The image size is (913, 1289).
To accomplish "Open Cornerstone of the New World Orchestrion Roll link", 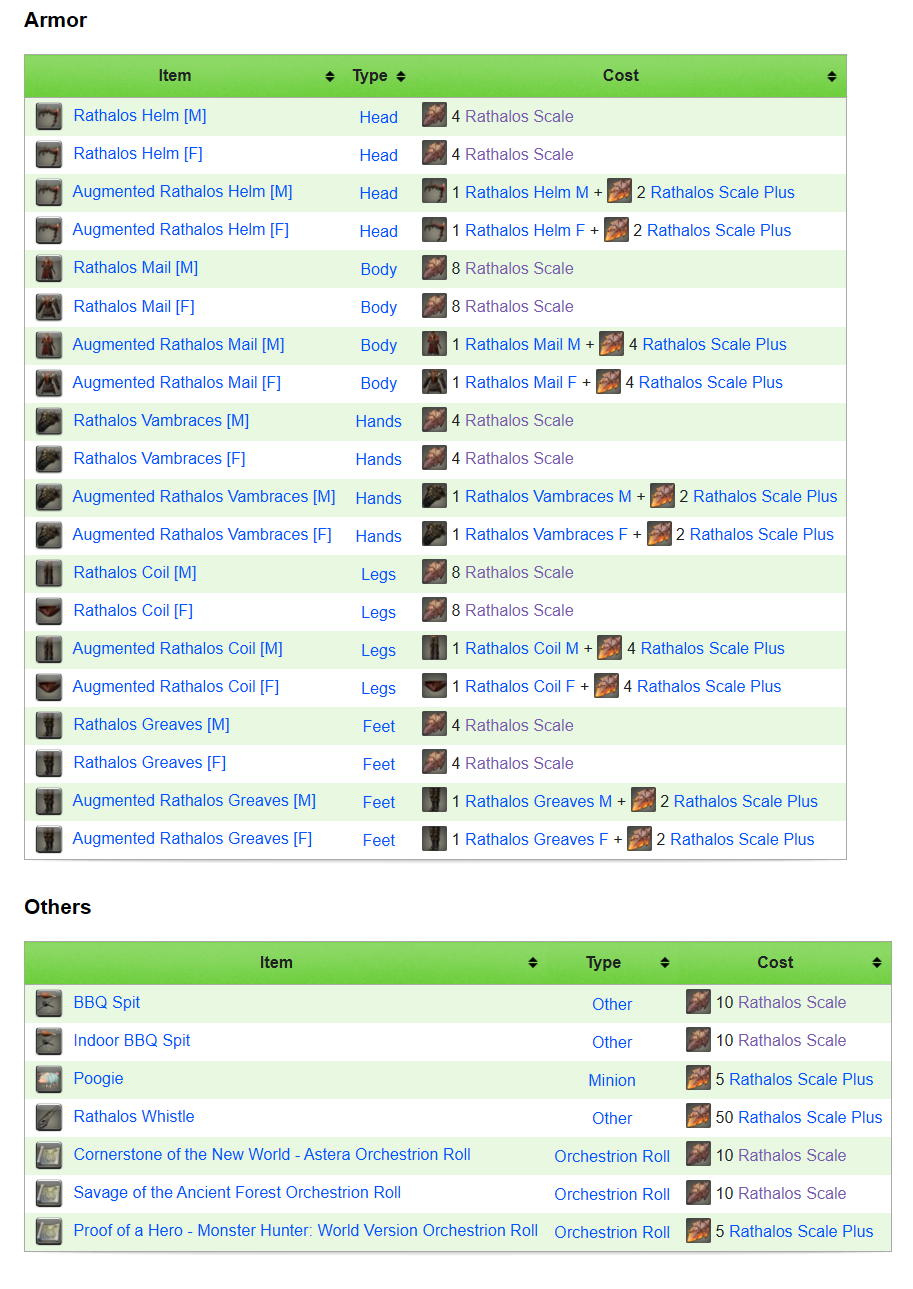I will coord(272,1154).
